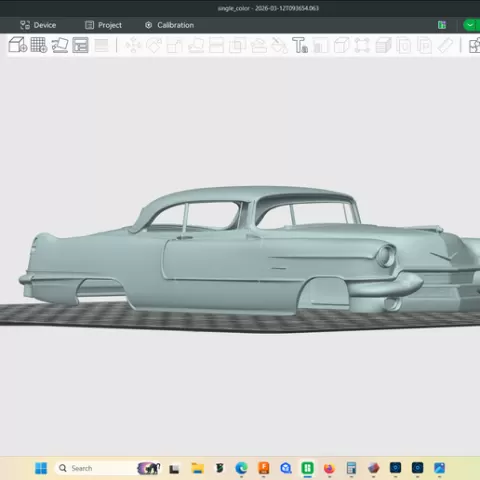Screen dimensions: 480x480
Task: Click the Arrange all objects icon
Action: point(80,45)
